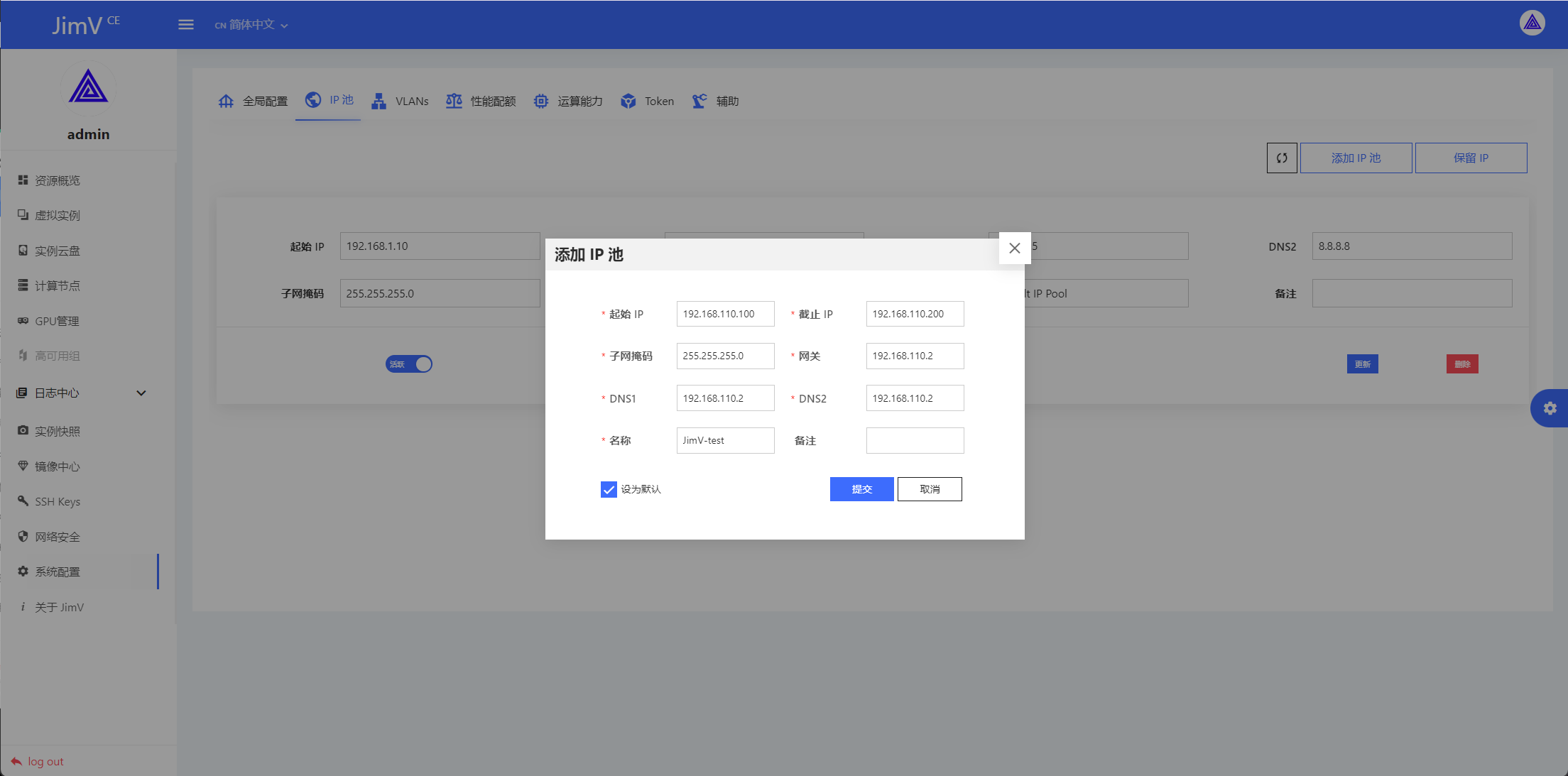Click the 计算节点 server icon
The height and width of the screenshot is (776, 1568).
(x=23, y=285)
